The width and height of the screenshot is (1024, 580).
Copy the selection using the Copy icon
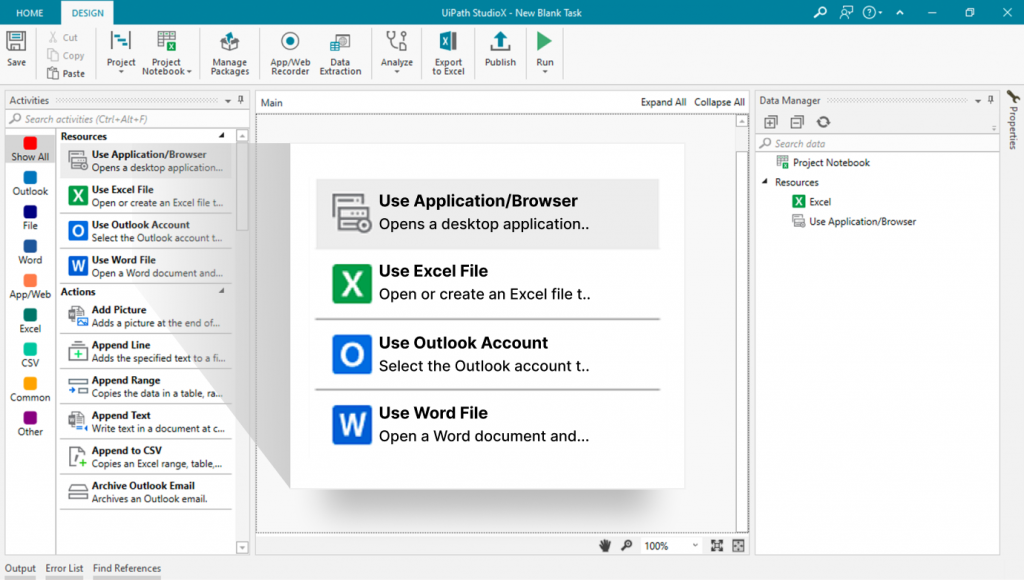pos(53,56)
